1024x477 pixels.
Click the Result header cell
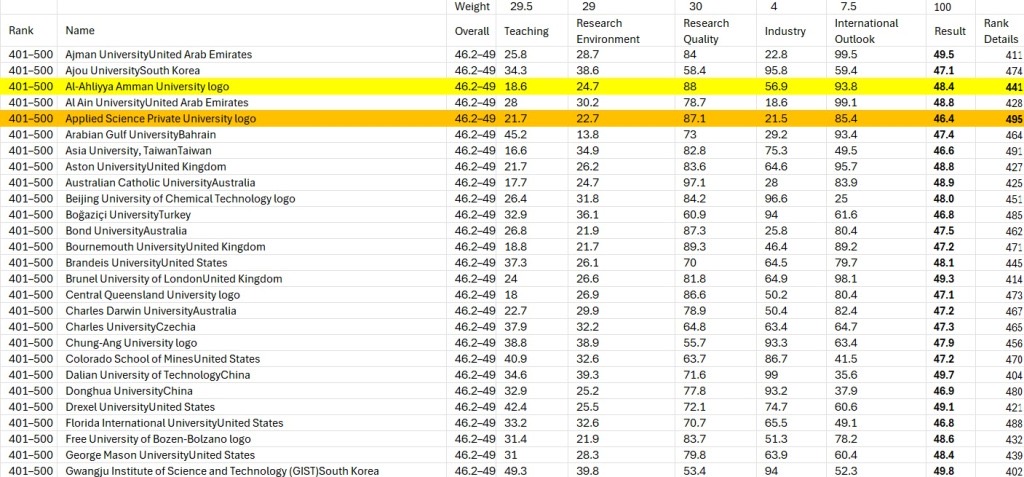(x=949, y=31)
